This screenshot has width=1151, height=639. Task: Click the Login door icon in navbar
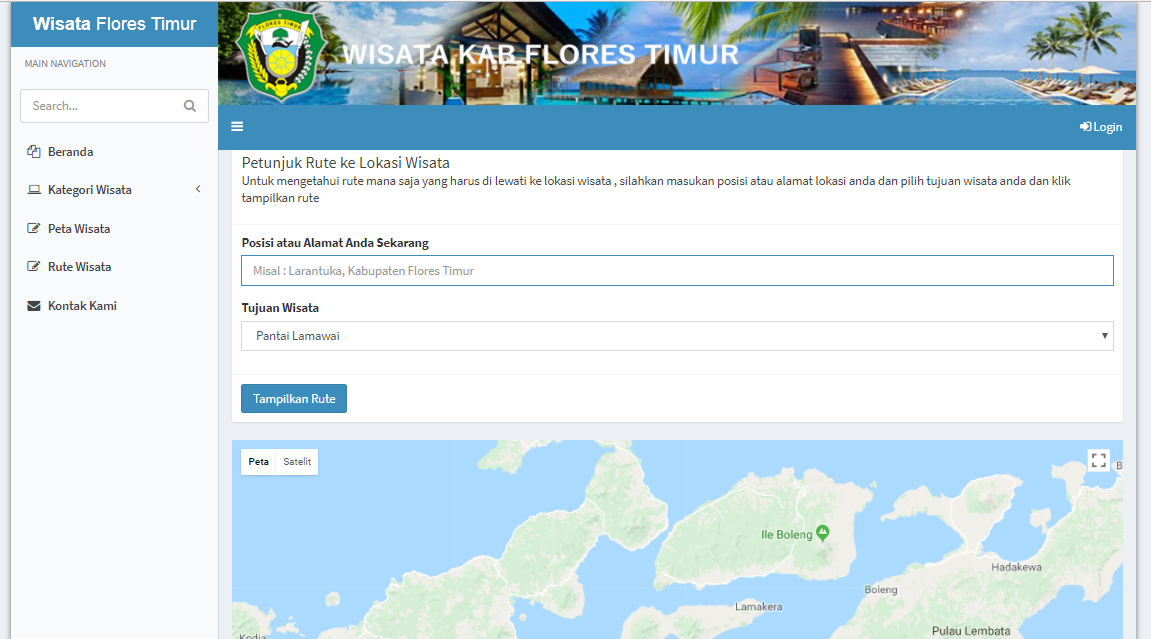(x=1084, y=126)
